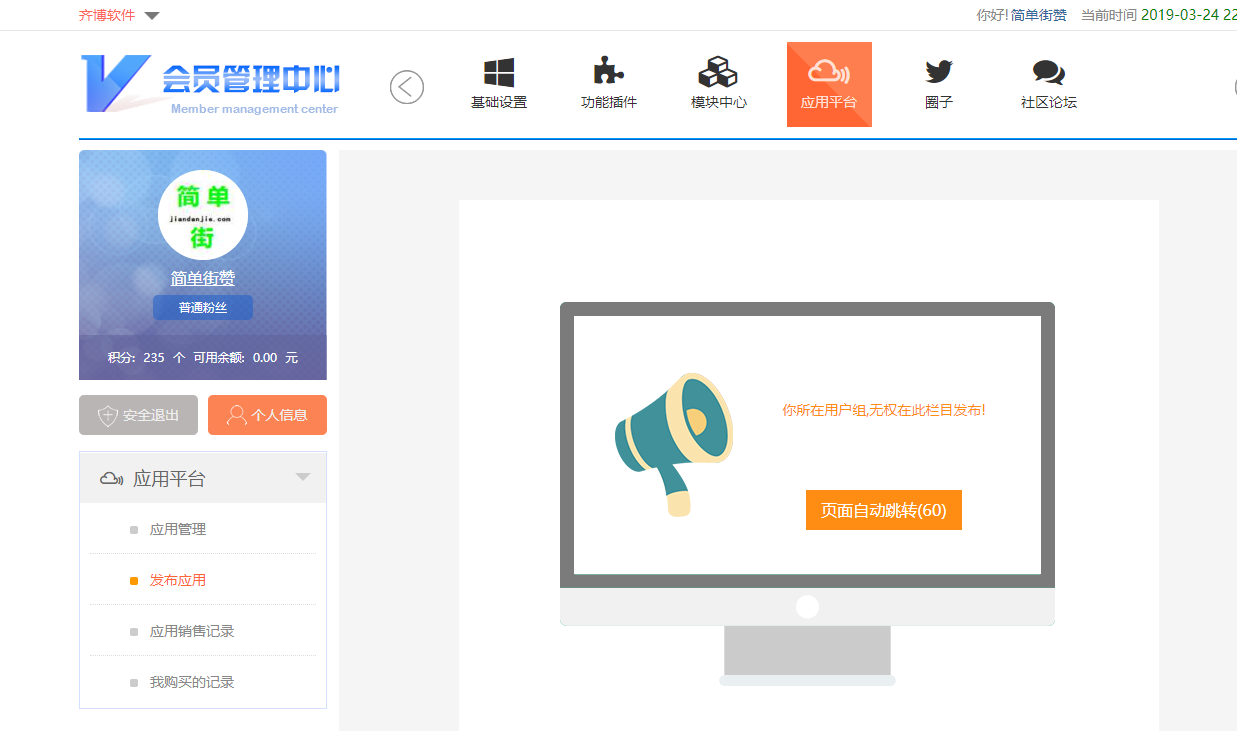Image resolution: width=1237 pixels, height=731 pixels.
Task: Click the Windows icon for 基础设置
Action: [x=498, y=73]
